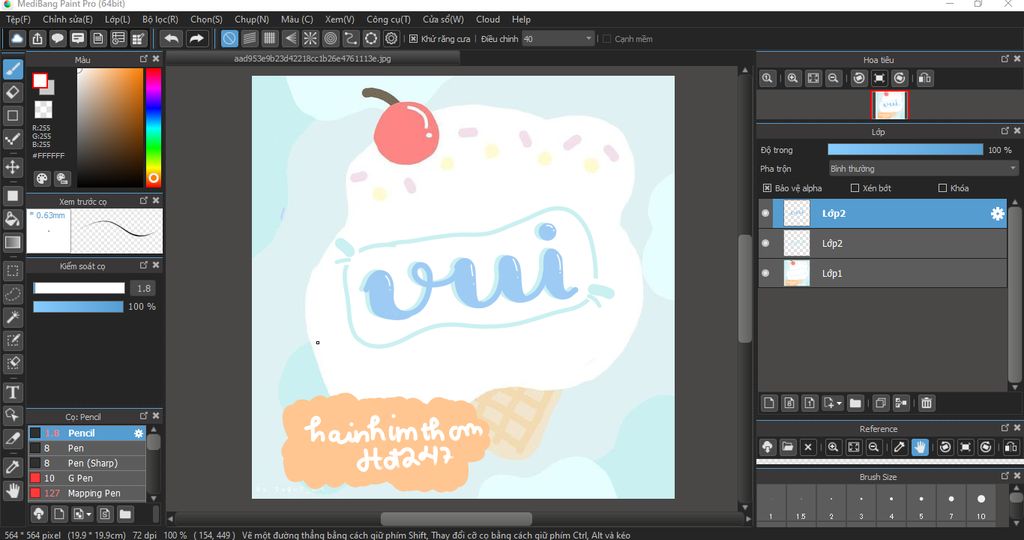Click the brush size slider showing 1.8

coord(79,288)
